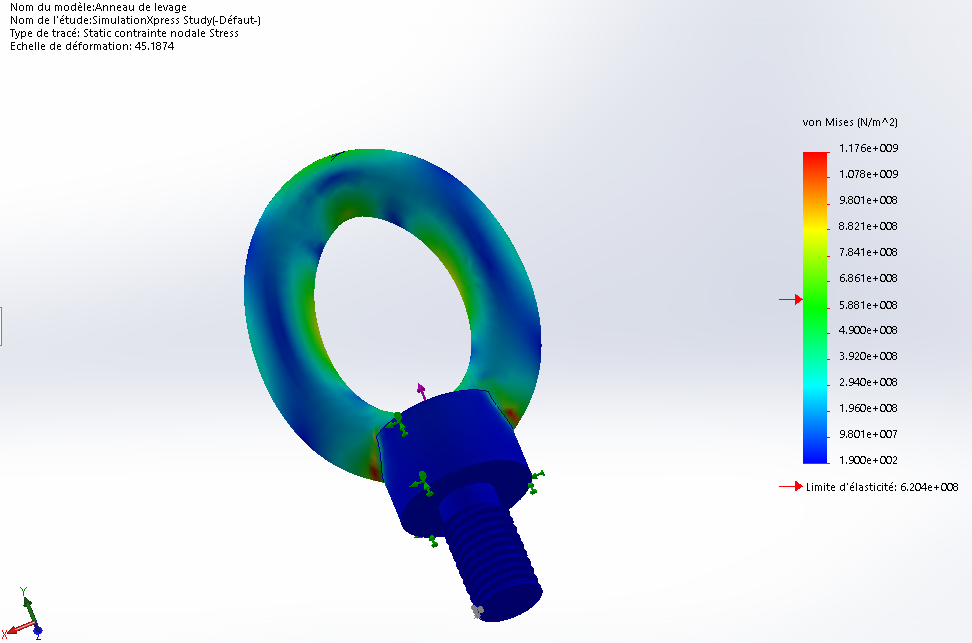The image size is (972, 643).
Task: Click the purple force arrow above the collar
Action: pyautogui.click(x=421, y=391)
